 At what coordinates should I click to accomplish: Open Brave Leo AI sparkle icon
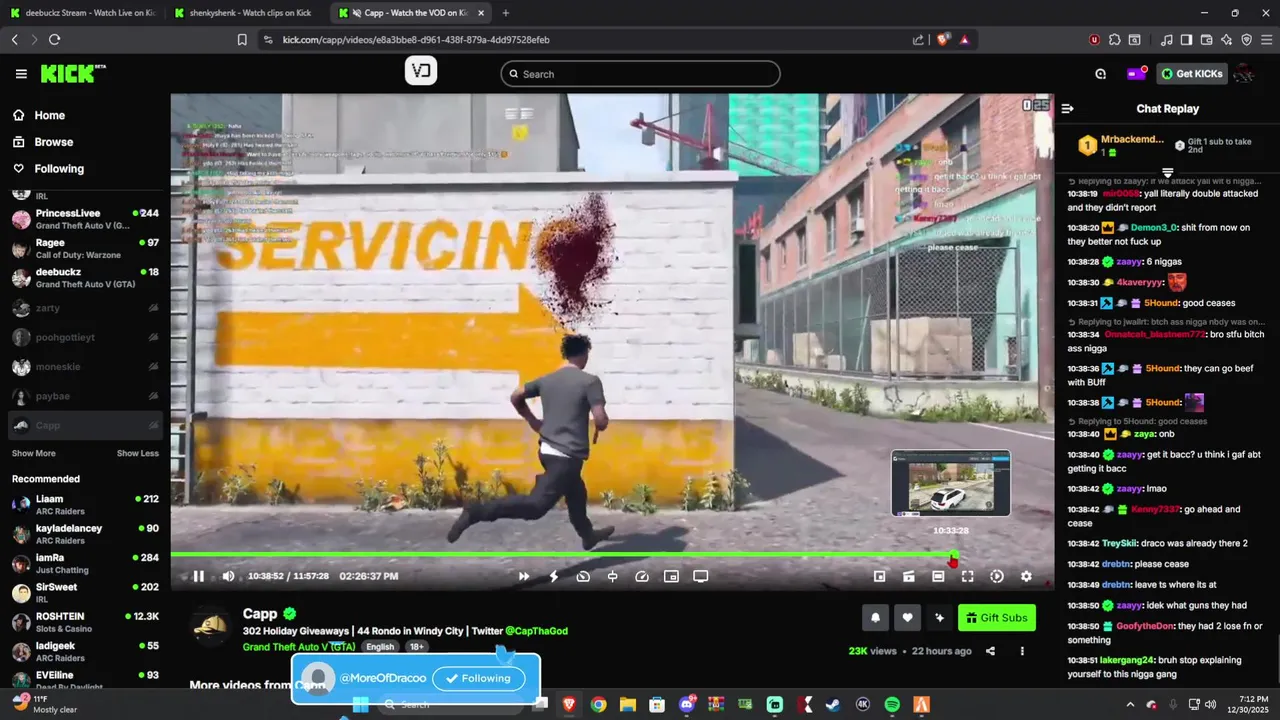[1226, 40]
